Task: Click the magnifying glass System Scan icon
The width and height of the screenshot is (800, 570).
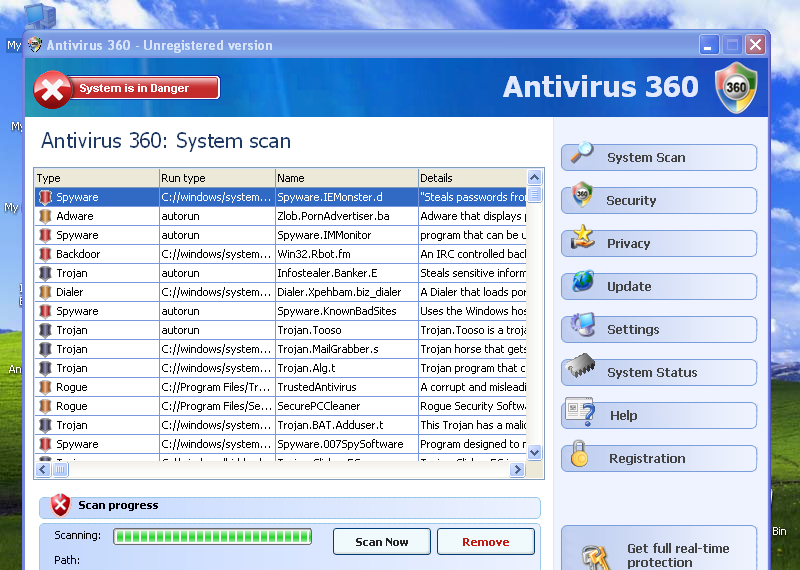Action: click(582, 153)
